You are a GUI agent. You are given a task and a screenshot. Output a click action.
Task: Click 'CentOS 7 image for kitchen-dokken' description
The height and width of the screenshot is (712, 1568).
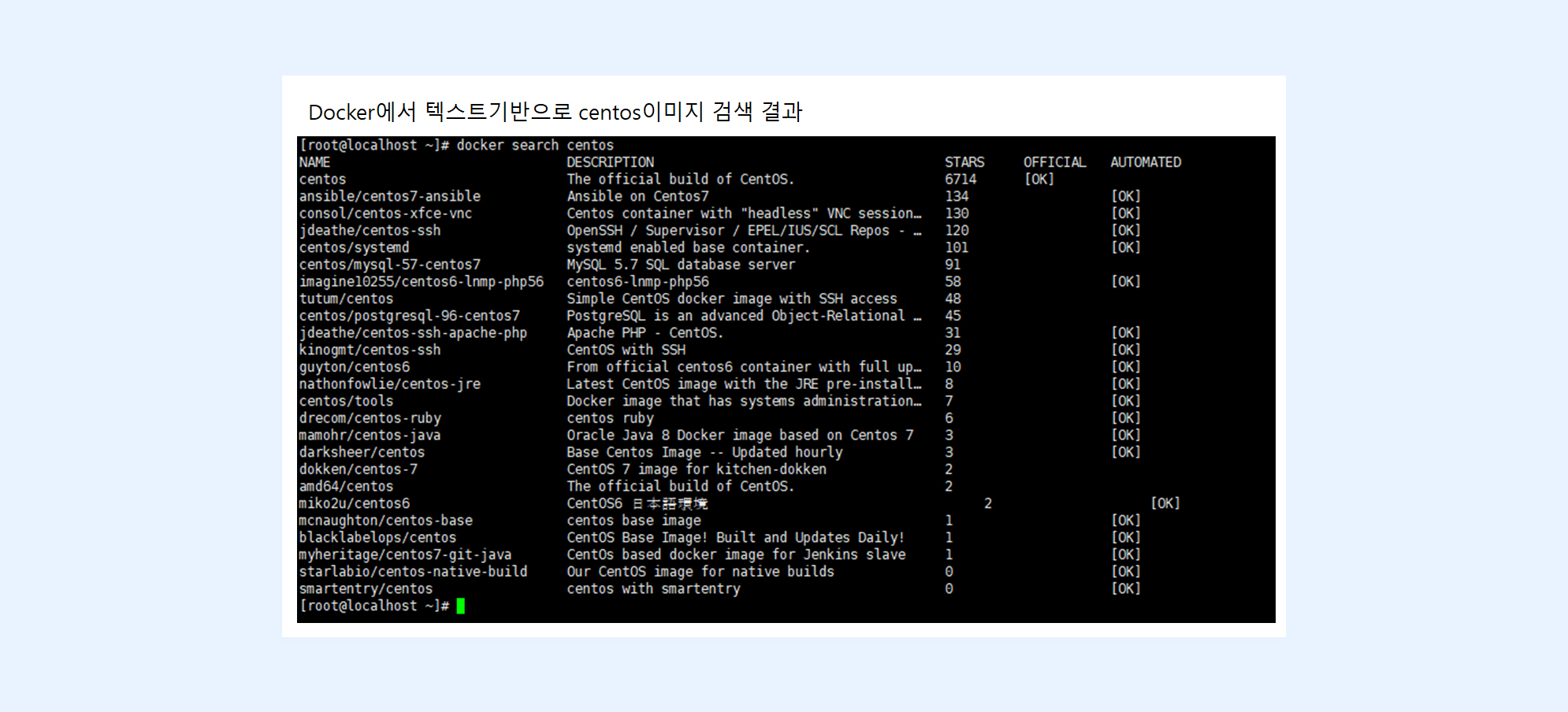pyautogui.click(x=697, y=469)
